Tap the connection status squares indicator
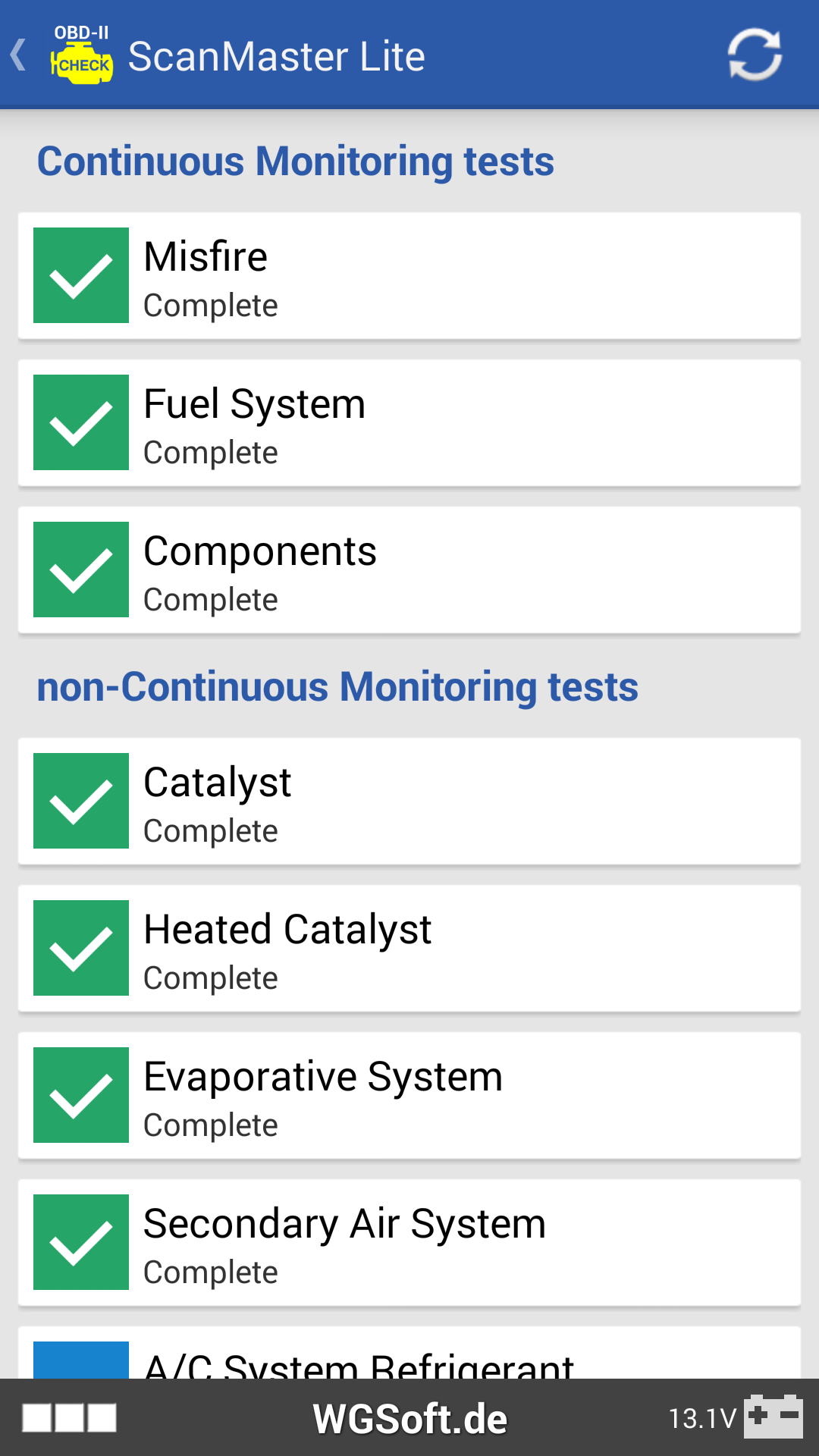The width and height of the screenshot is (819, 1456). click(x=69, y=1417)
